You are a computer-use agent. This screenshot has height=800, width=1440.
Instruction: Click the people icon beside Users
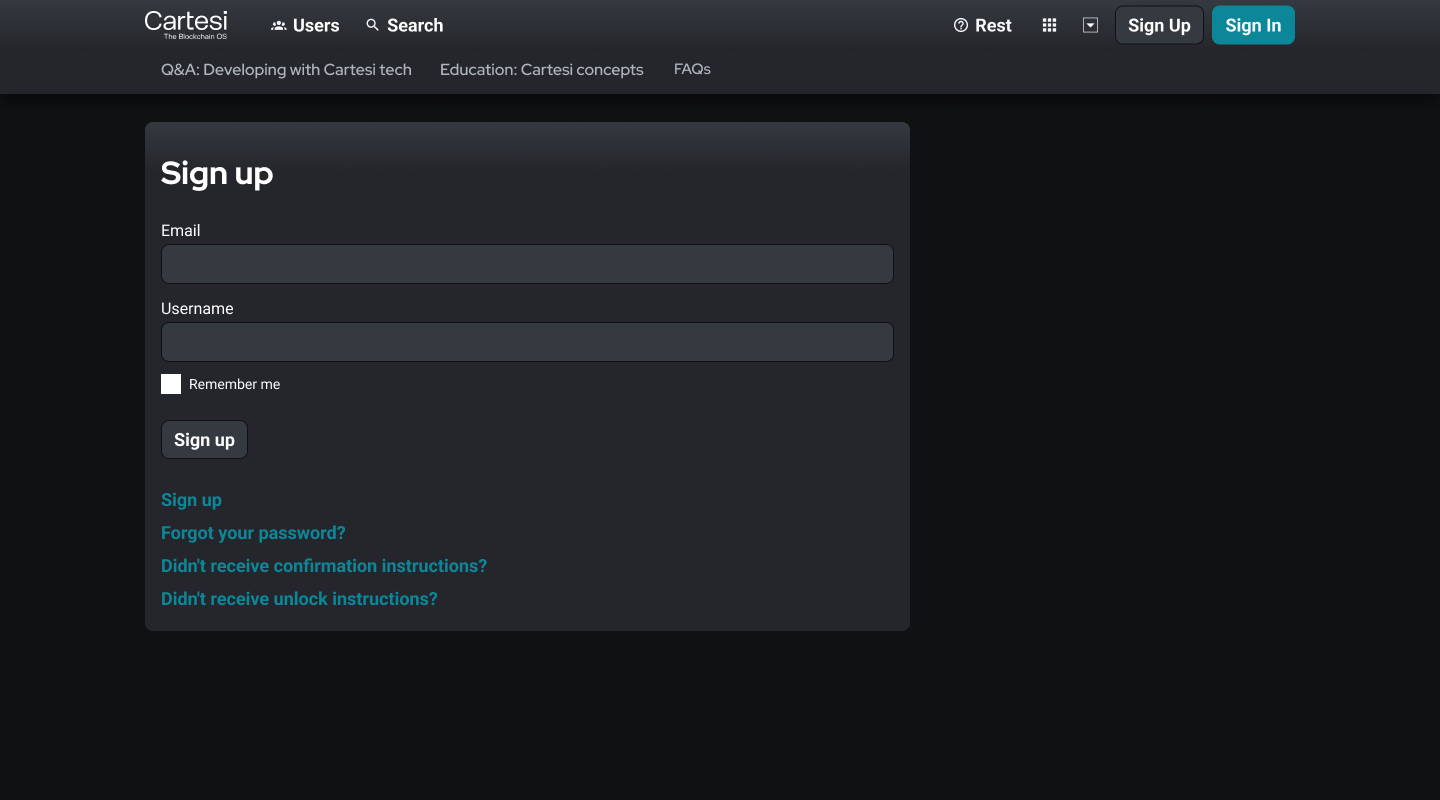(279, 26)
